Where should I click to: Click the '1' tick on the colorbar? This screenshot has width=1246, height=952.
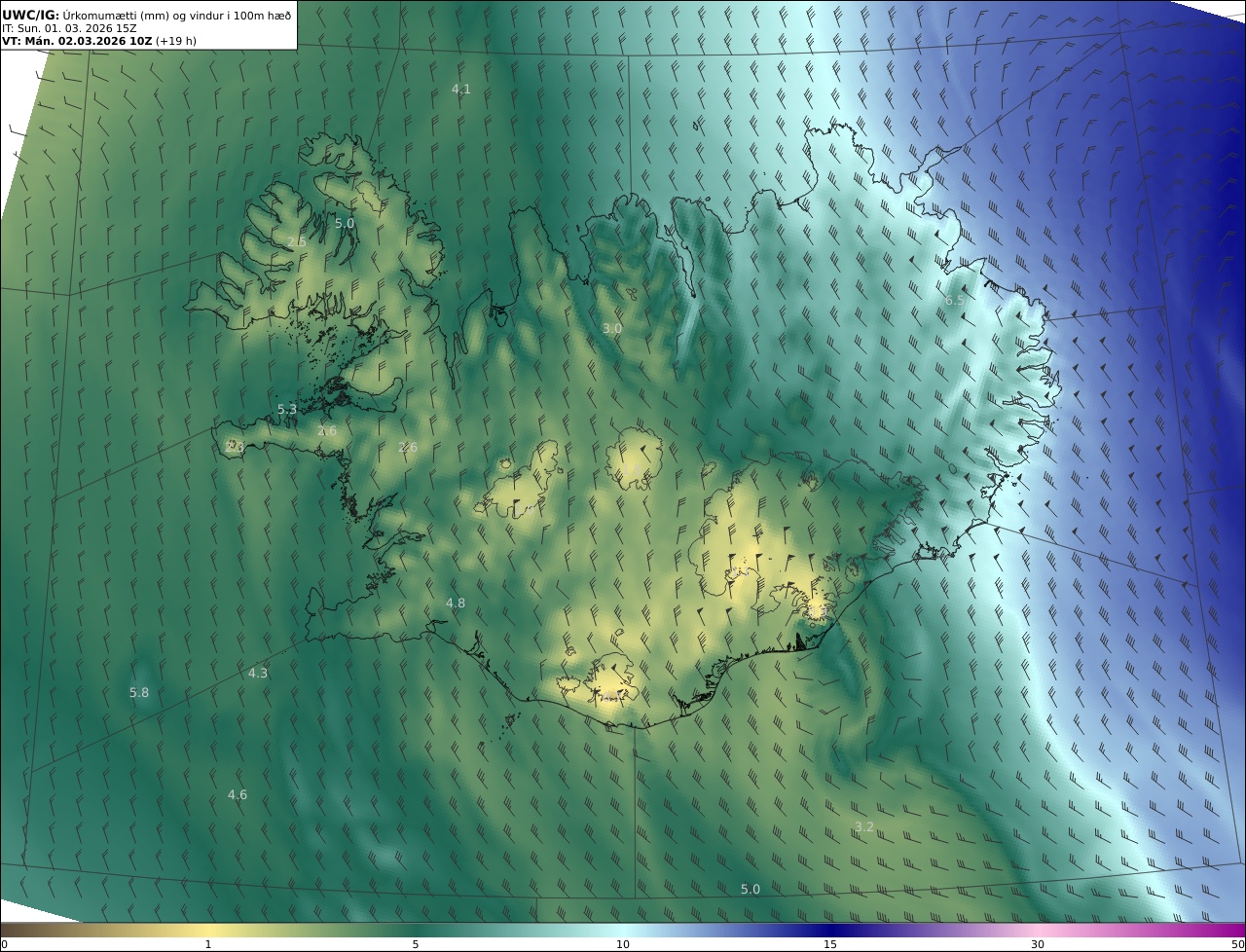208,944
